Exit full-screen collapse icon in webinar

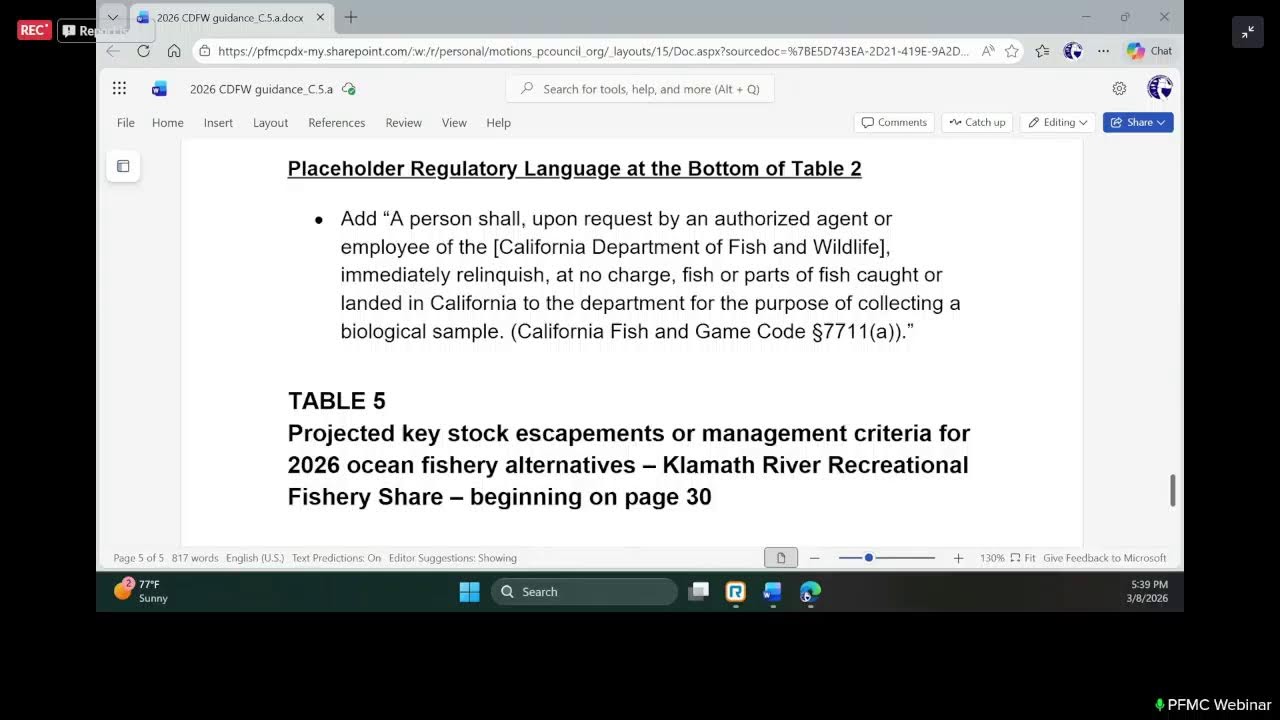point(1248,32)
